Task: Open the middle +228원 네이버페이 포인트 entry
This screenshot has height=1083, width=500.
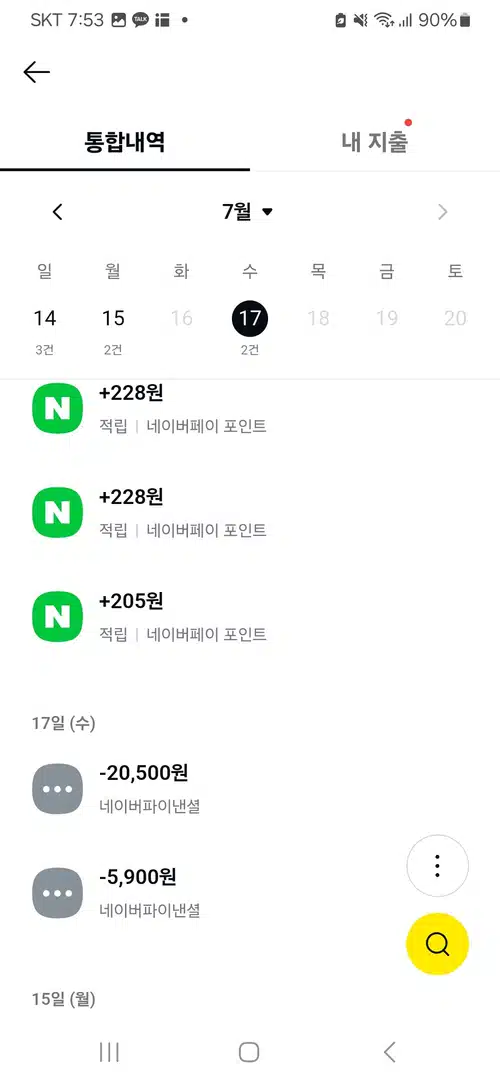Action: (x=250, y=512)
